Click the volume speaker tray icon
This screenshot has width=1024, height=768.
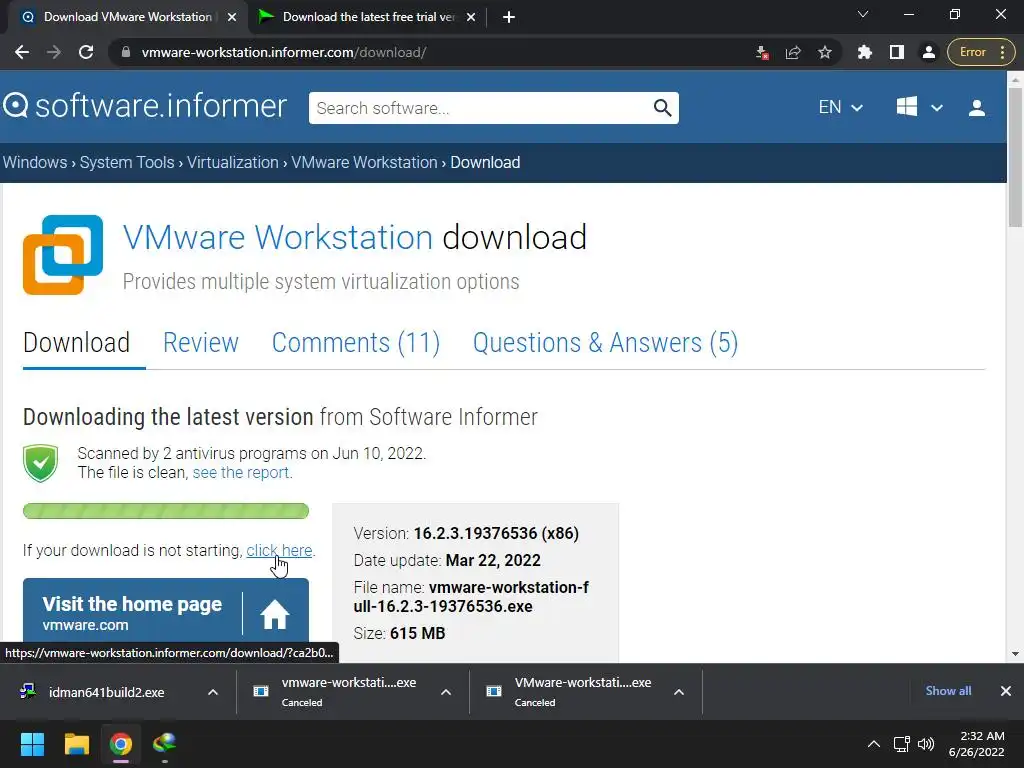925,744
